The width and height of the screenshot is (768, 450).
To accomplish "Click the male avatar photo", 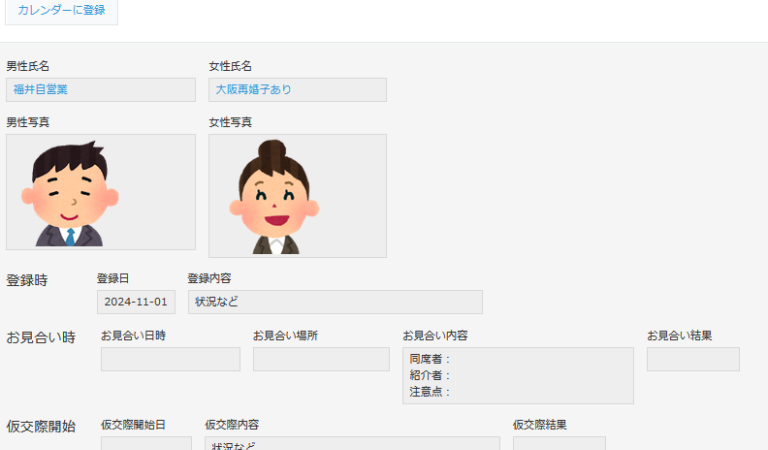I will (100, 192).
